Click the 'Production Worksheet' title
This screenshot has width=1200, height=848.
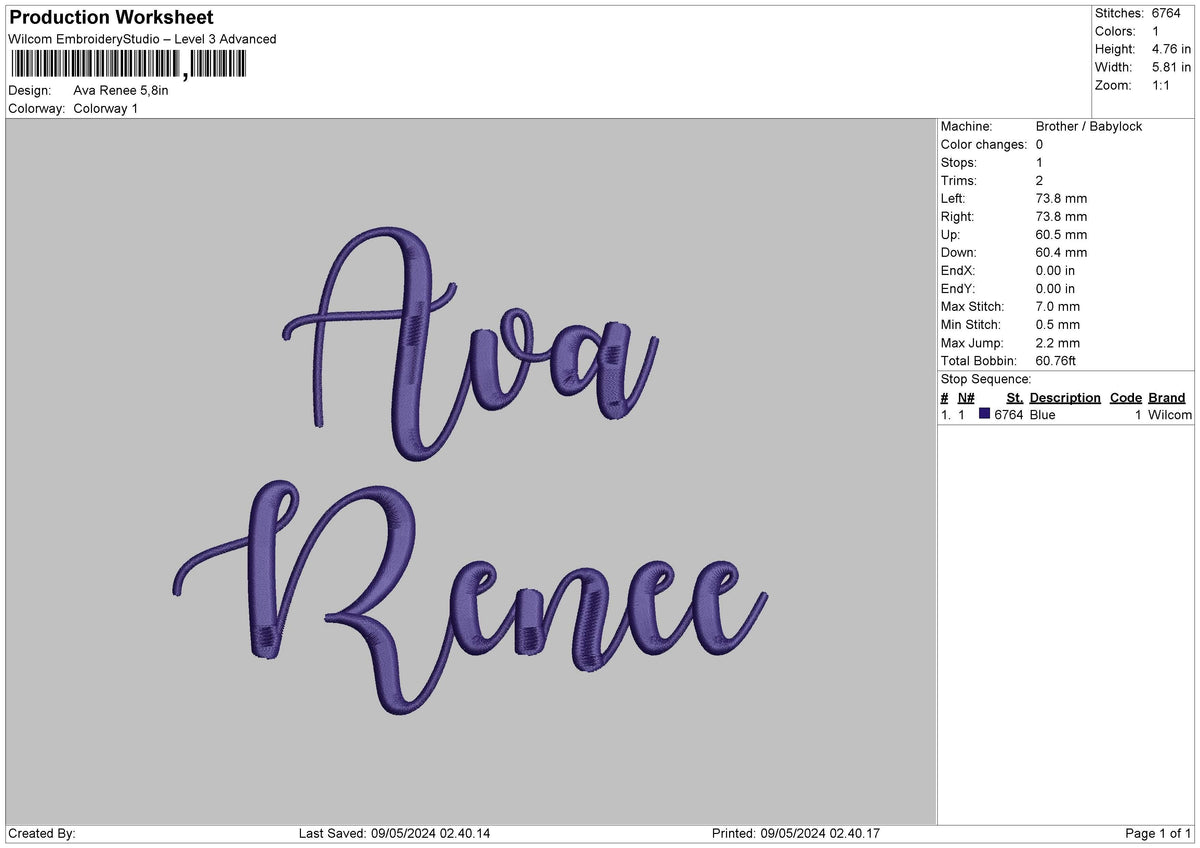(111, 18)
